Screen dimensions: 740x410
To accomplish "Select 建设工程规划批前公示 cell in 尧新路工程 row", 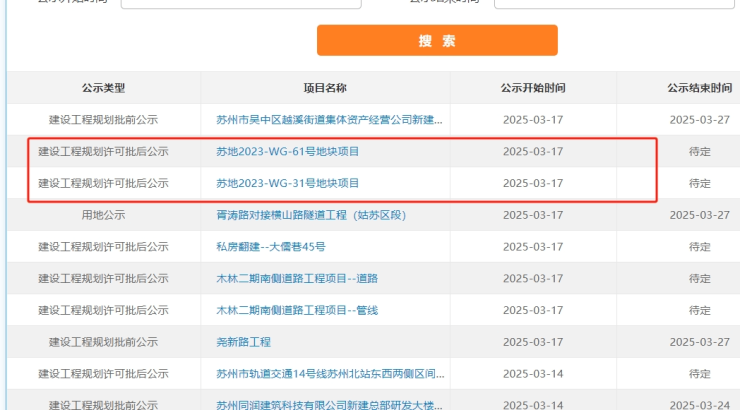I will pyautogui.click(x=103, y=342).
